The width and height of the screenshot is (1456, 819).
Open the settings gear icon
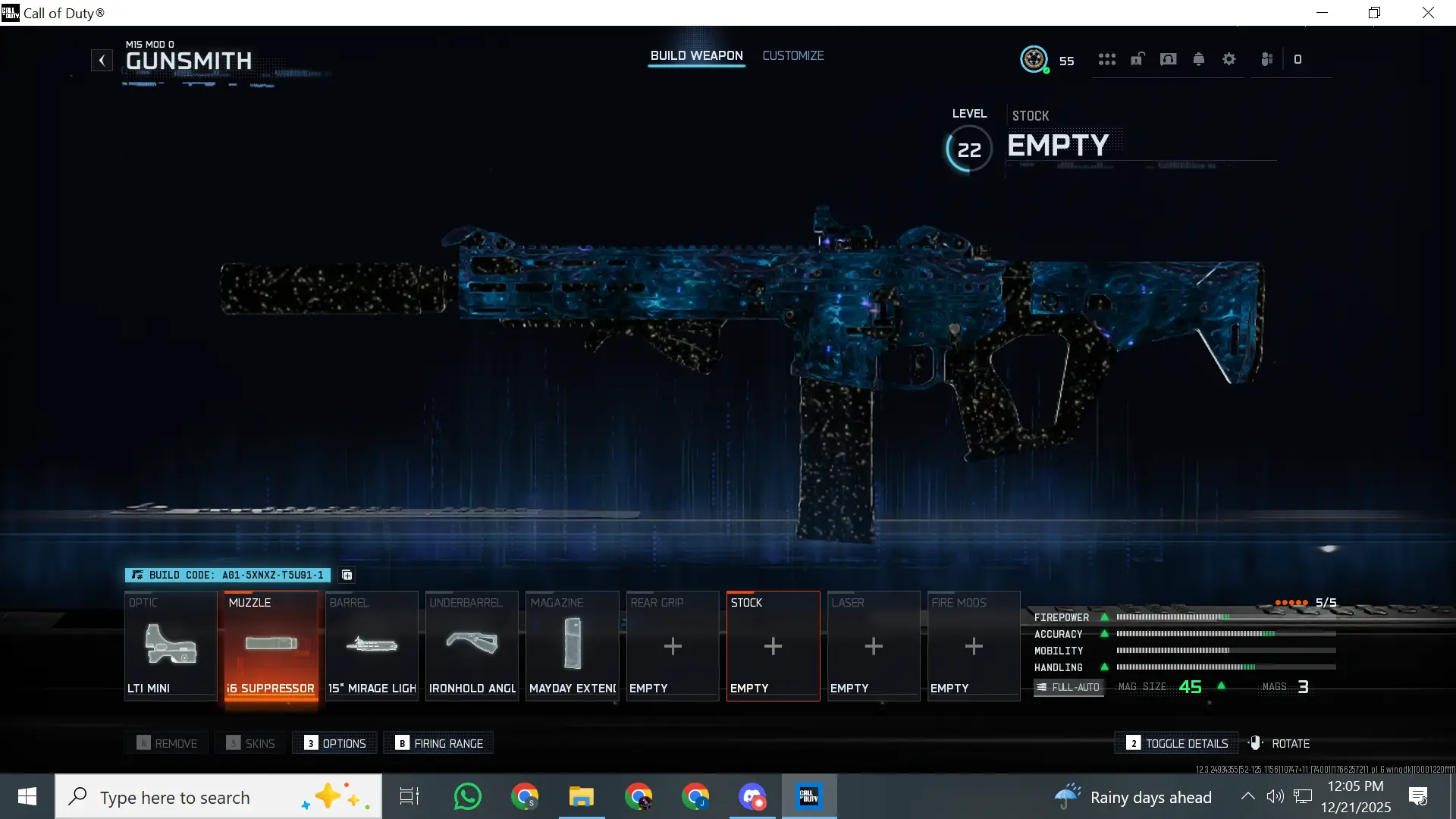tap(1229, 59)
